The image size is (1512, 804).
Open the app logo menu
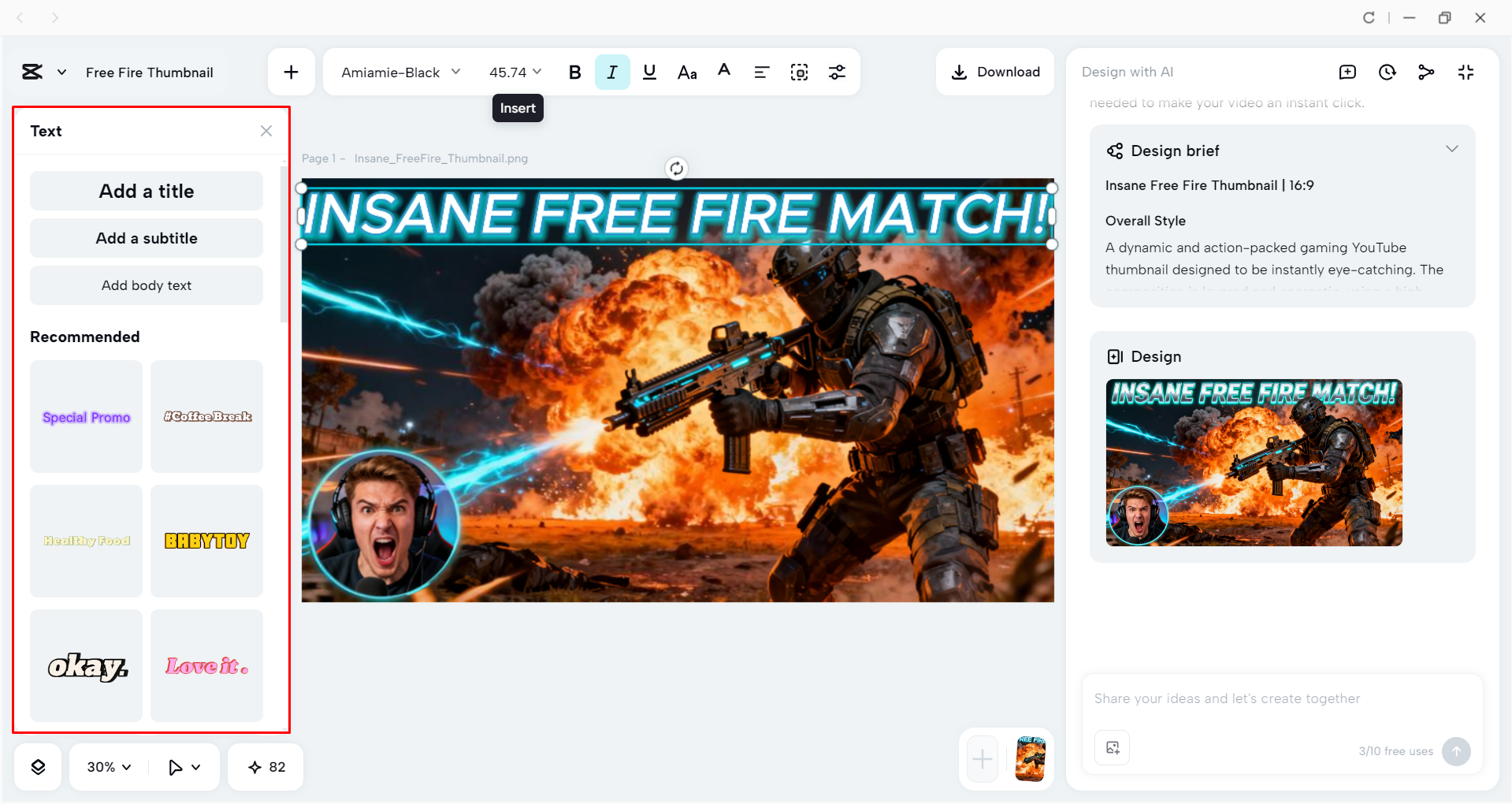pyautogui.click(x=32, y=72)
